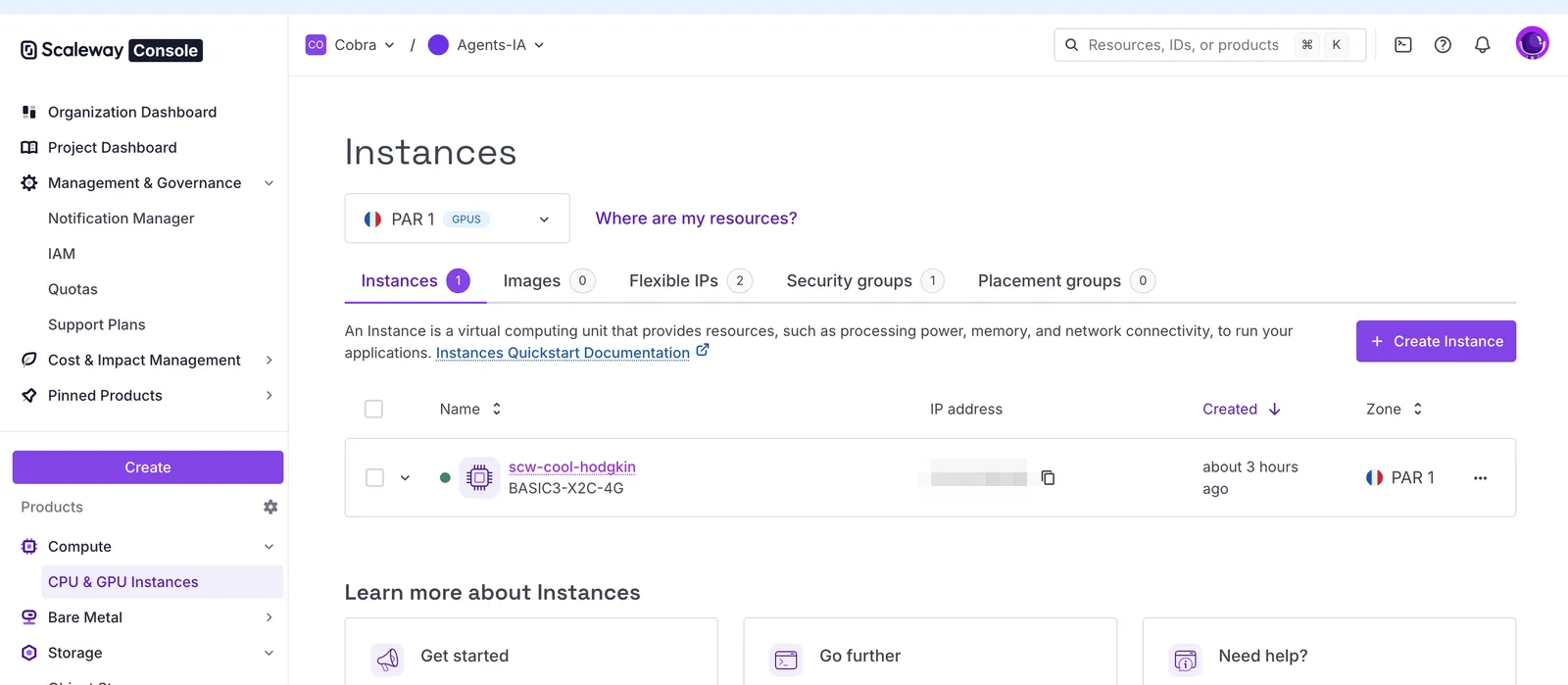Tick the checkbox for scw-cool-hodgkin
The height and width of the screenshot is (685, 1568).
click(374, 477)
